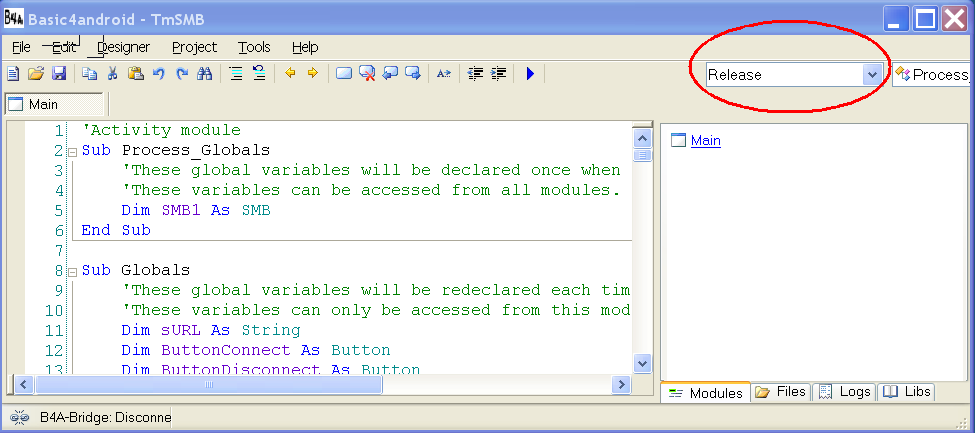Select the Main code tab
Viewport: 975px width, 433px height.
53,104
